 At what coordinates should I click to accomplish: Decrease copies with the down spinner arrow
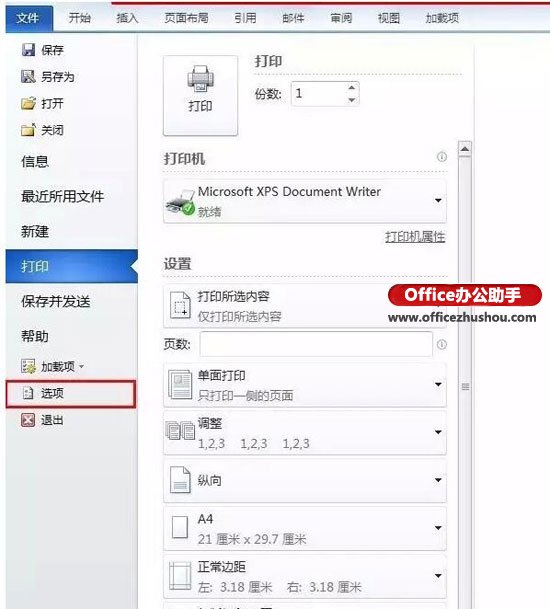coord(352,100)
